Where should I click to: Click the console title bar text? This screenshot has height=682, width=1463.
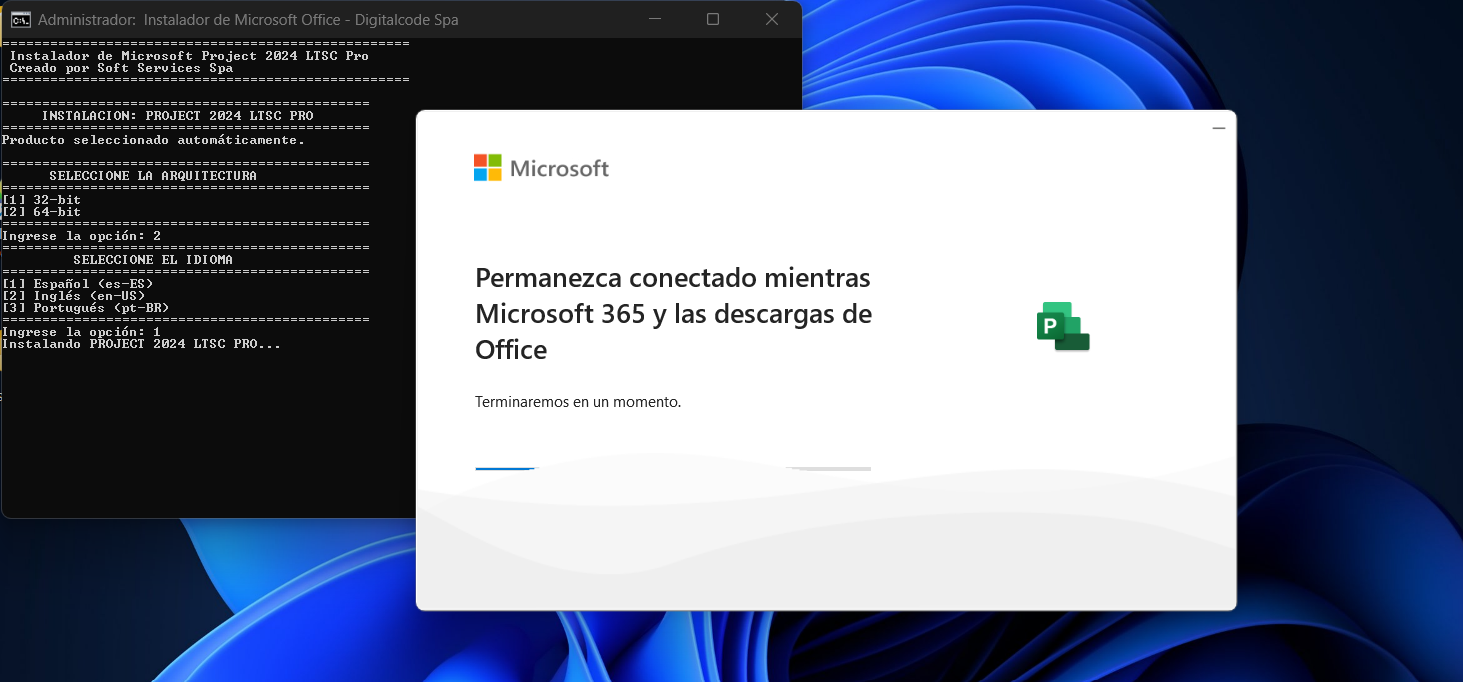tap(248, 20)
